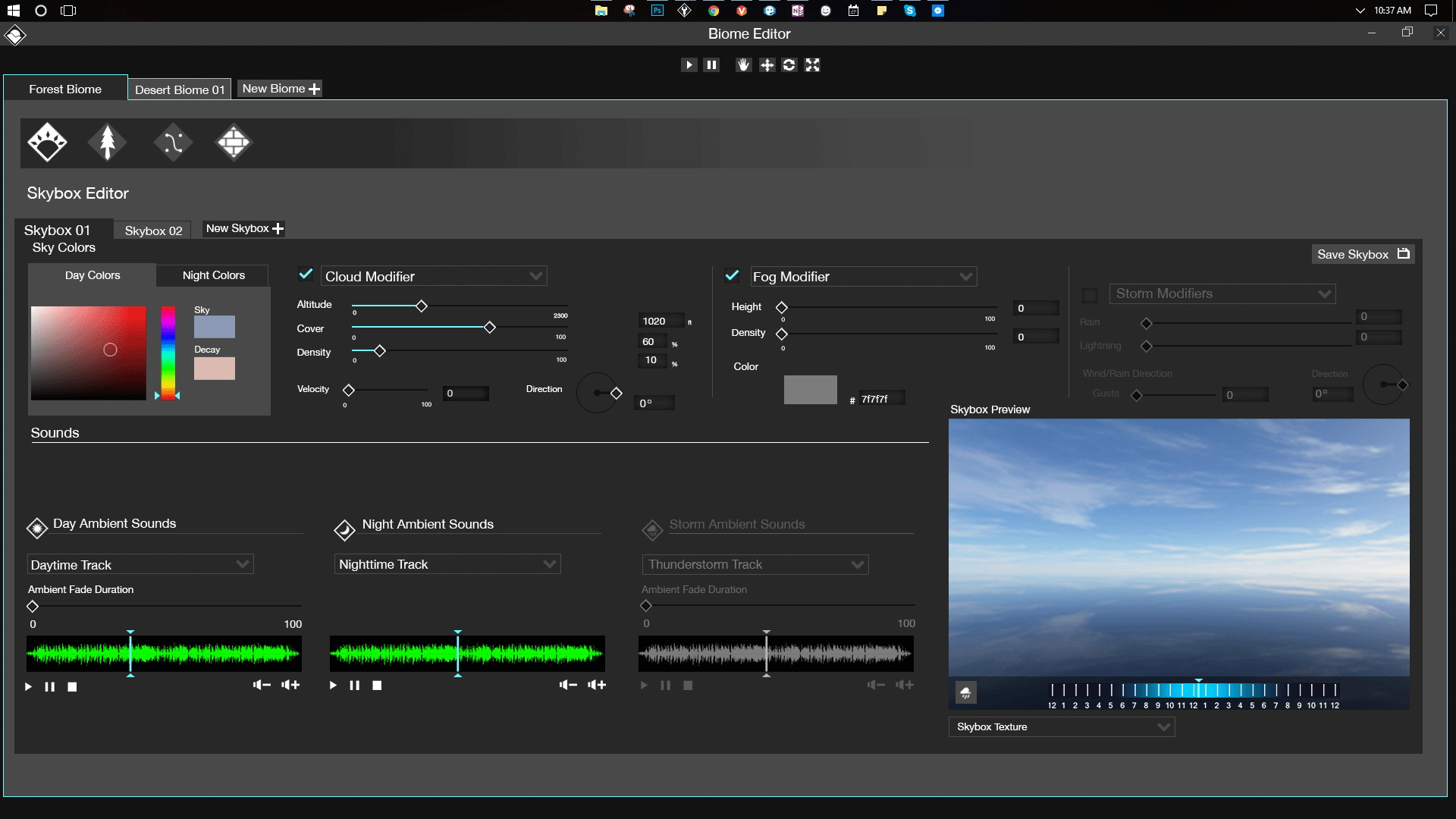This screenshot has height=819, width=1456.
Task: Expand the Daytime Track dropdown
Action: (242, 564)
